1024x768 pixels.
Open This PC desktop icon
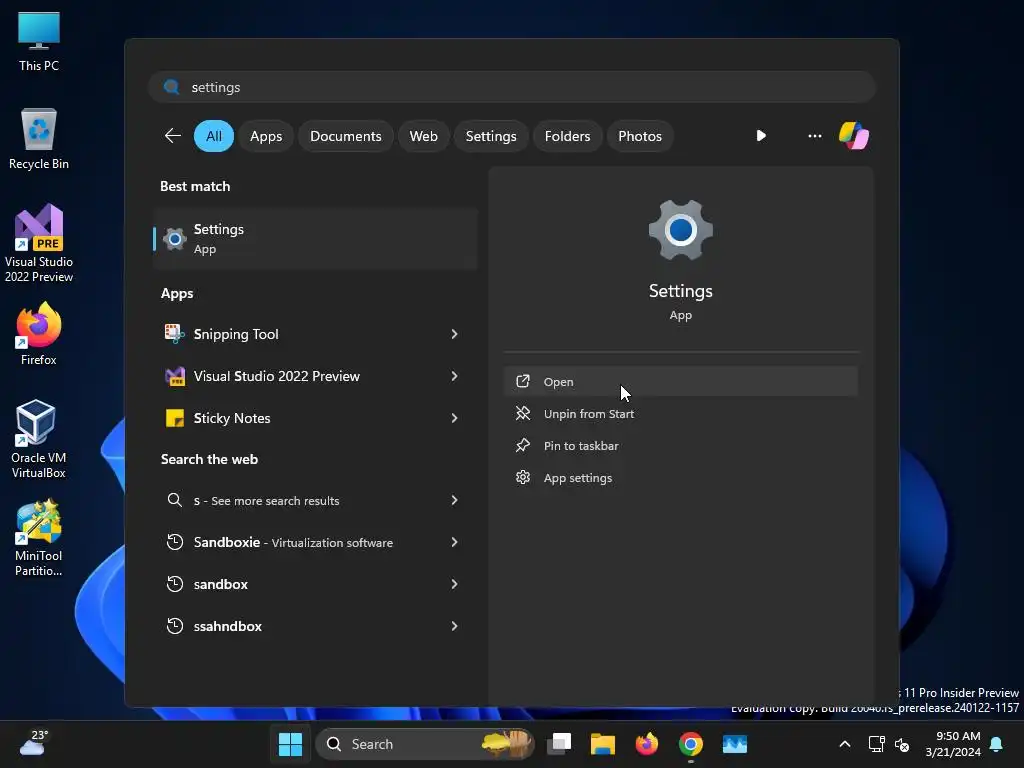coord(39,42)
